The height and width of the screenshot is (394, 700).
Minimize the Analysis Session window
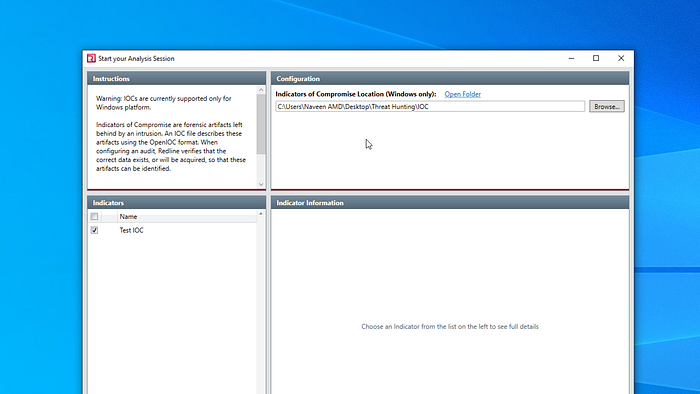[x=571, y=58]
